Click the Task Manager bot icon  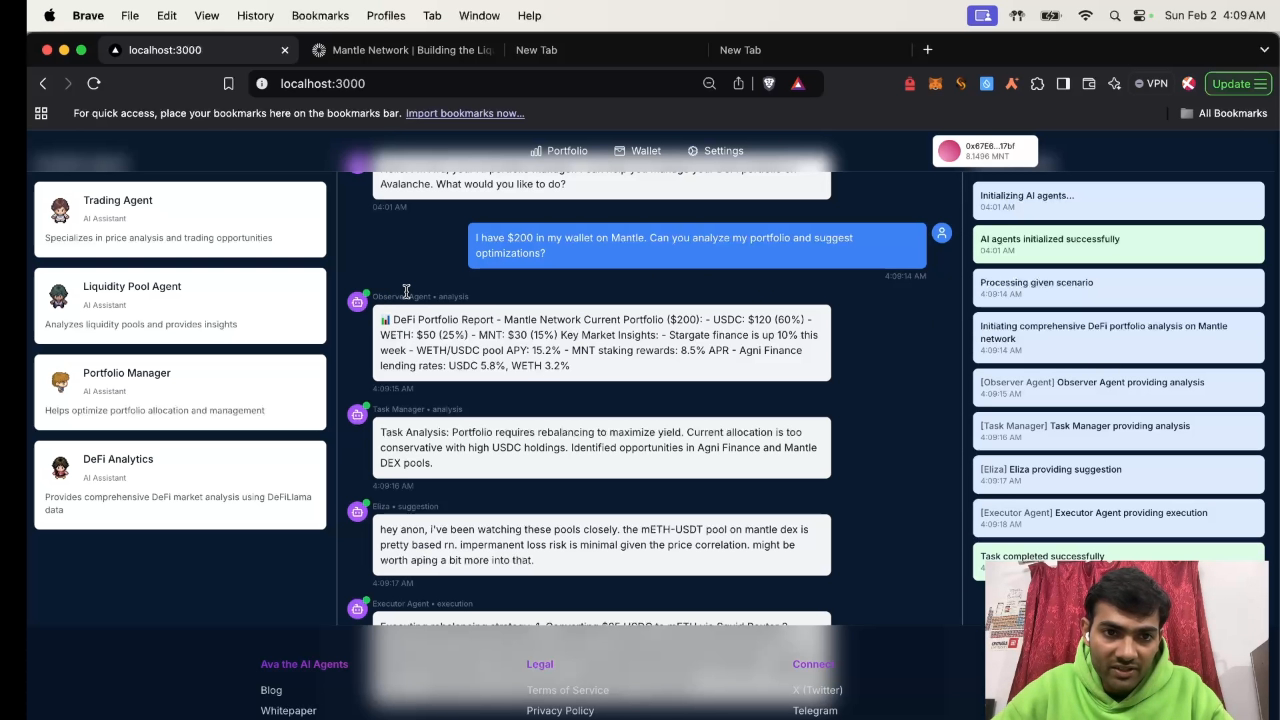tap(357, 414)
